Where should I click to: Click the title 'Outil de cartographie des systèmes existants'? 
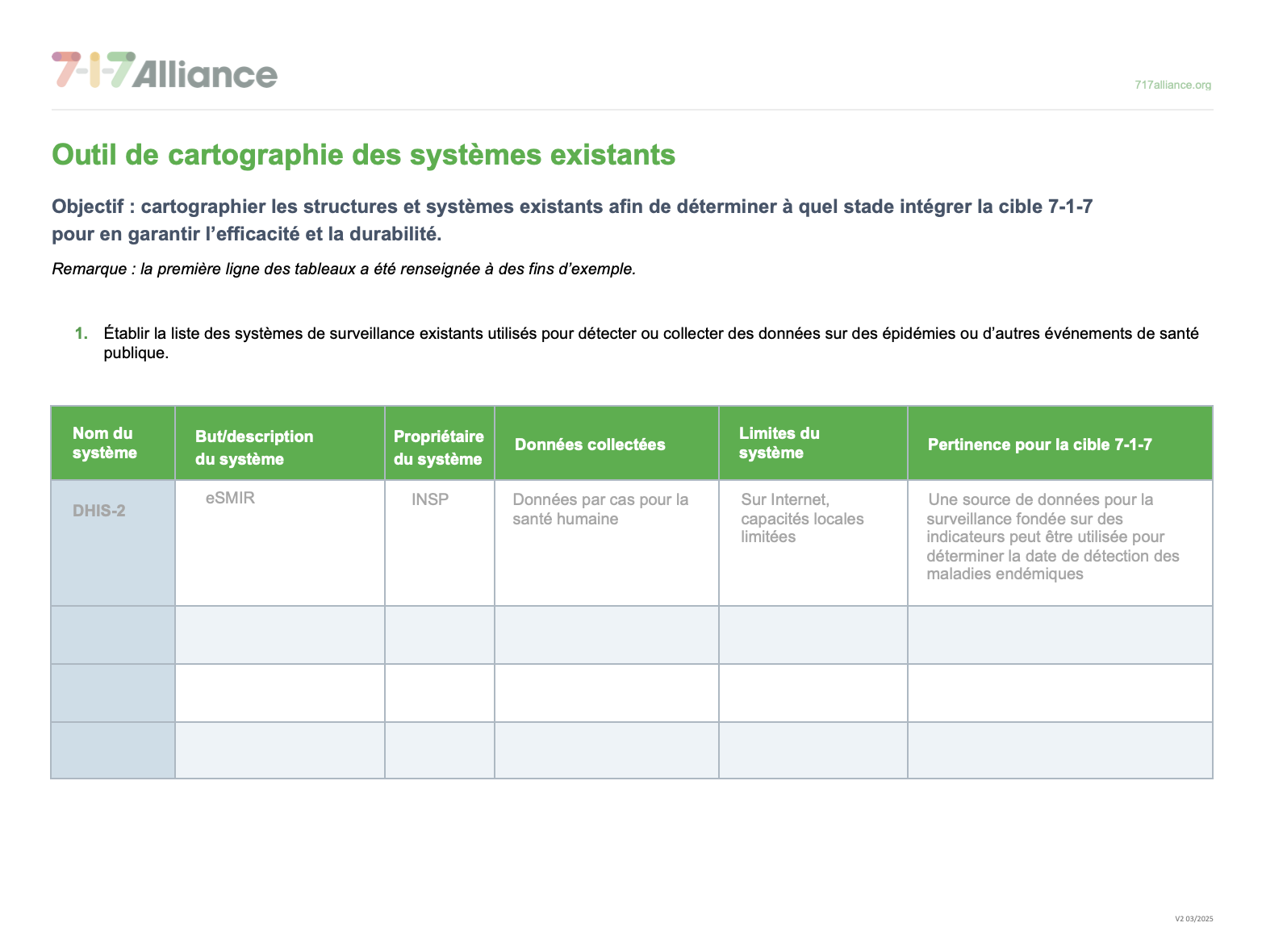363,154
